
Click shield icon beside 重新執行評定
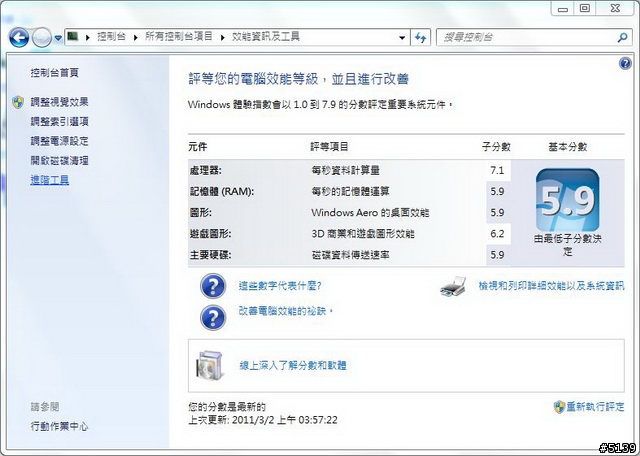coord(559,407)
